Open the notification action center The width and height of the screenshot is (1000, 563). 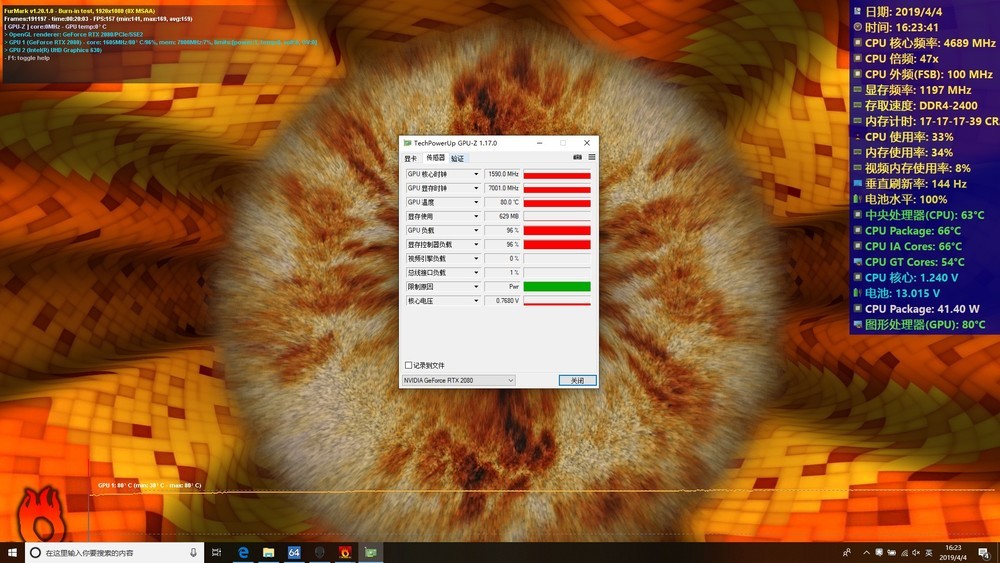click(985, 552)
